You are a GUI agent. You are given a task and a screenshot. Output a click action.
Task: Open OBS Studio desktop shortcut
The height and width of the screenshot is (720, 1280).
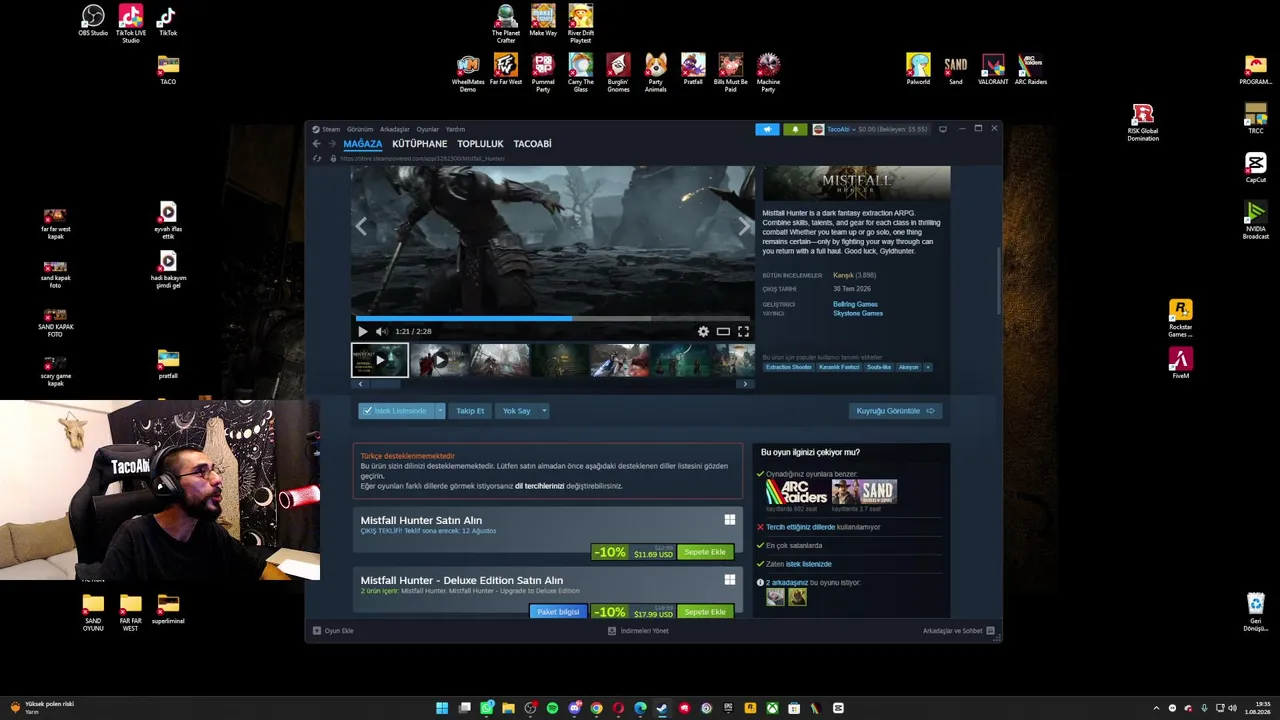(x=93, y=20)
